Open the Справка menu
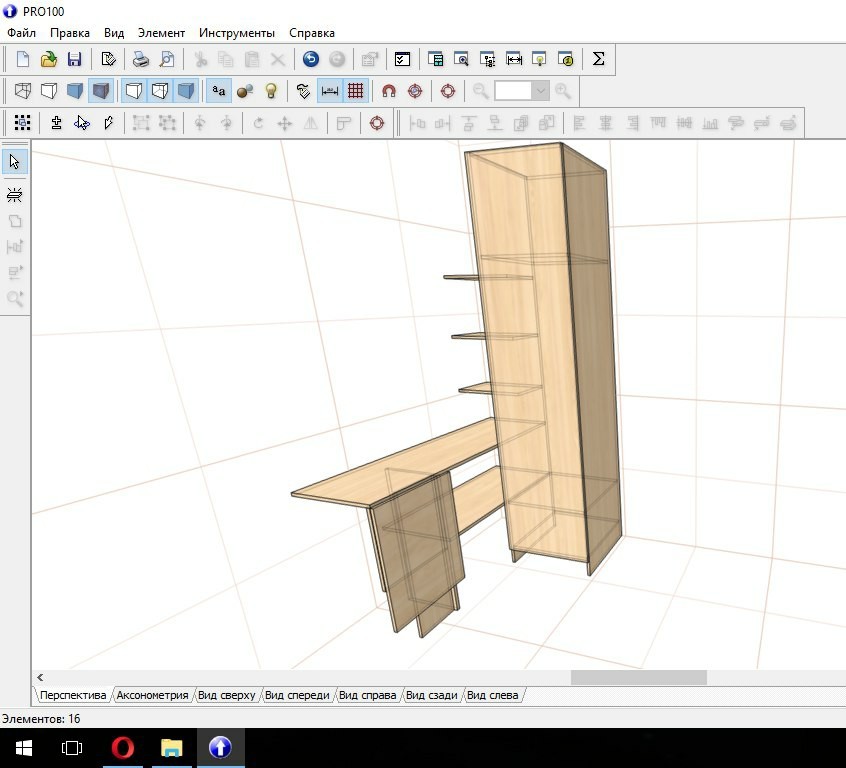This screenshot has width=846, height=768. (312, 33)
